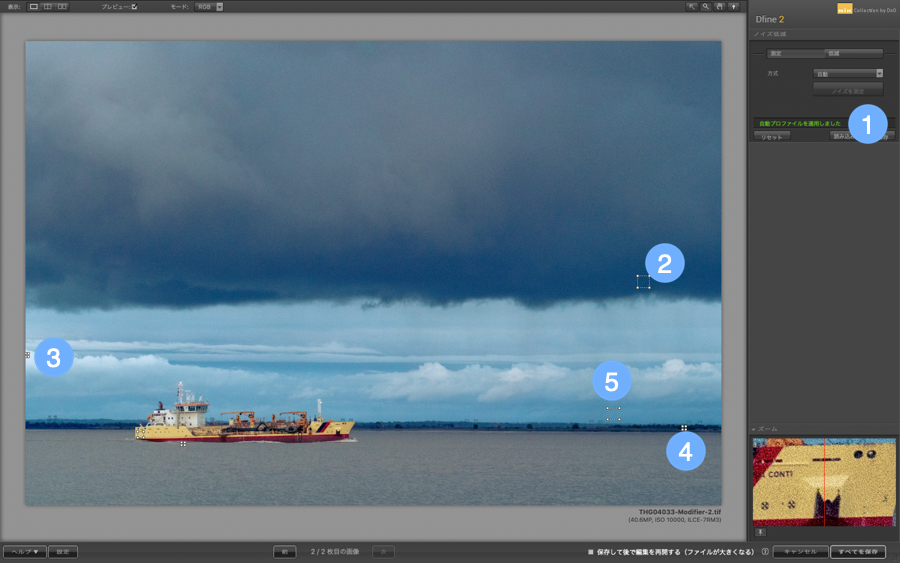
Task: Open the 方式 自動 dropdown
Action: tap(848, 73)
